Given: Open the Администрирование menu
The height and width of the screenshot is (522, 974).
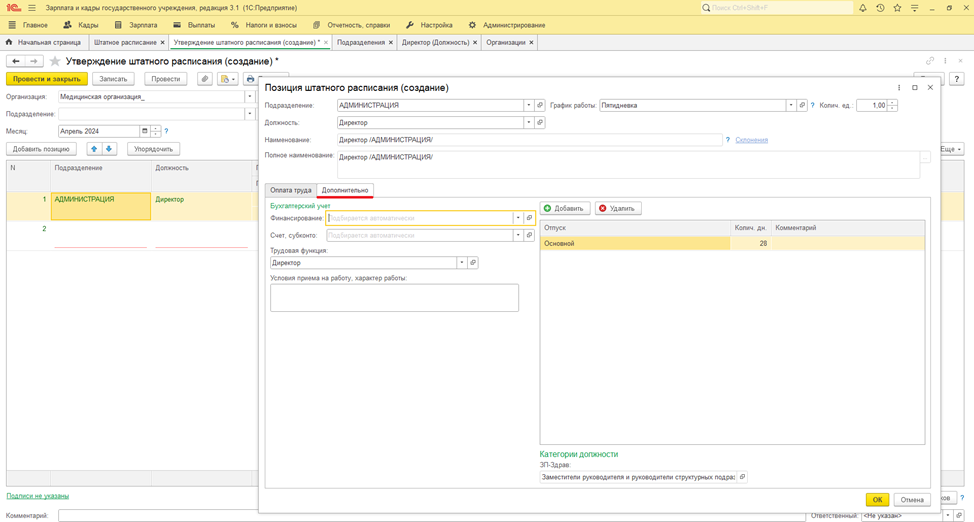Looking at the screenshot, I should (x=507, y=25).
